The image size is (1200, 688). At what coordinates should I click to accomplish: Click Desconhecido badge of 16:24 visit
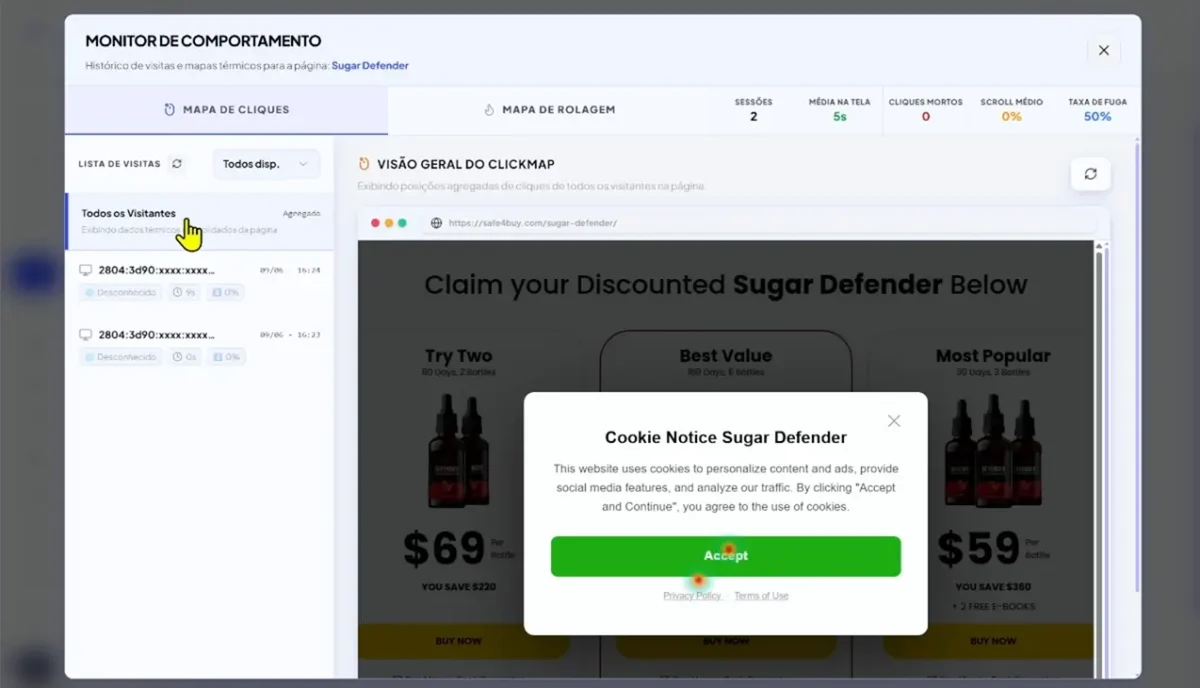120,293
